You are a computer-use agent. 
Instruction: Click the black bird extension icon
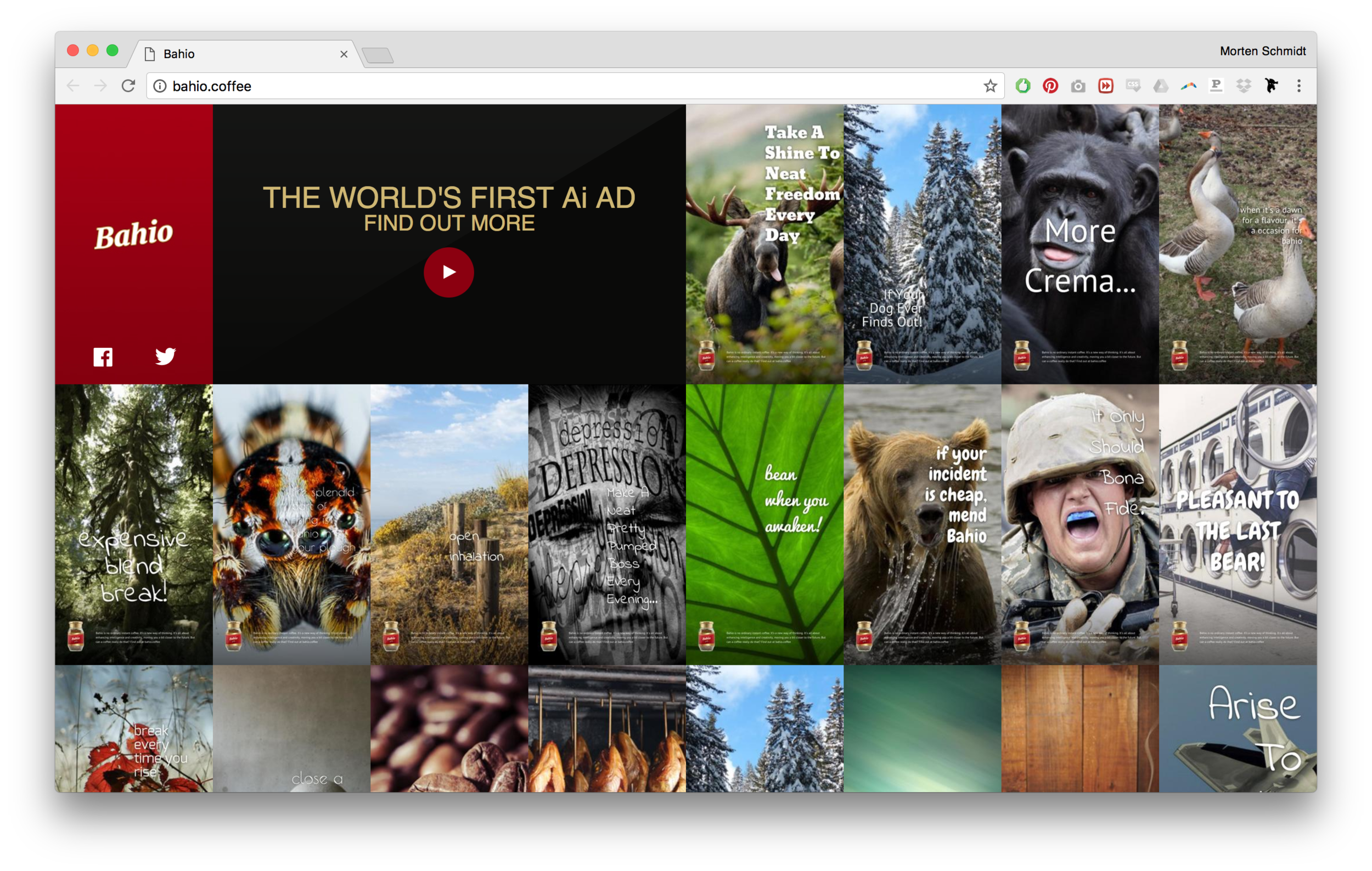point(1271,86)
